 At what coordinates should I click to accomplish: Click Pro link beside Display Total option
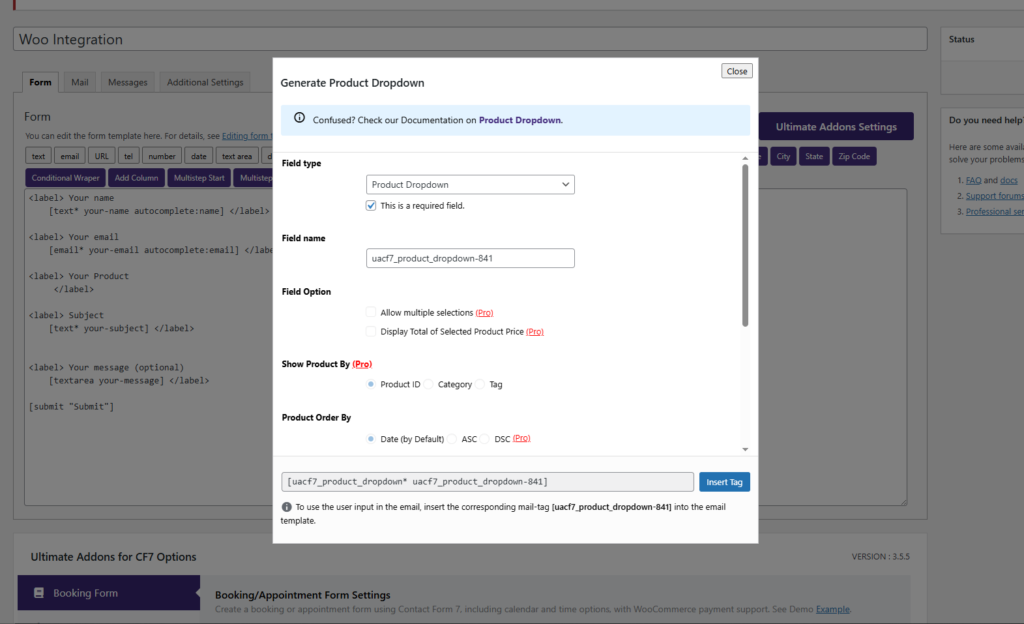535,332
